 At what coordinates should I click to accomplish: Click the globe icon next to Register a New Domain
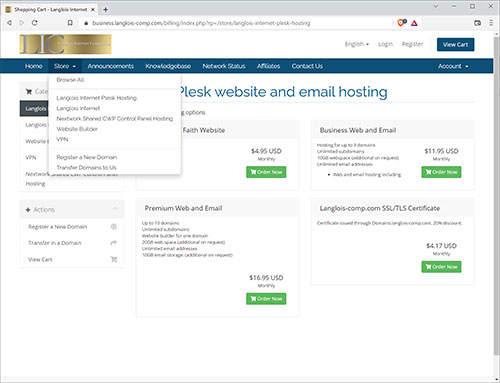pos(114,226)
